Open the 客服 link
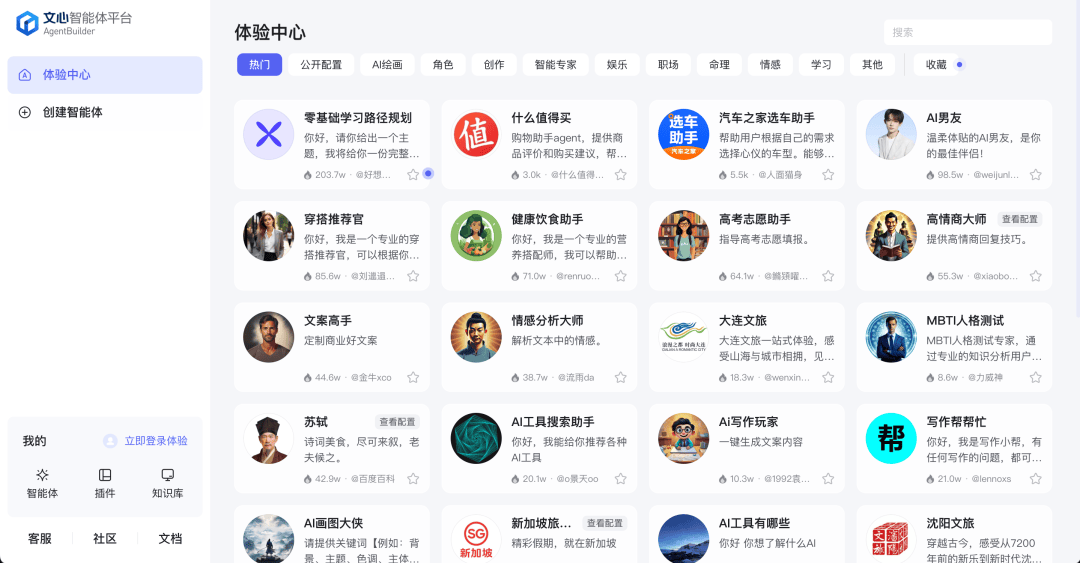The image size is (1080, 563). pyautogui.click(x=40, y=538)
